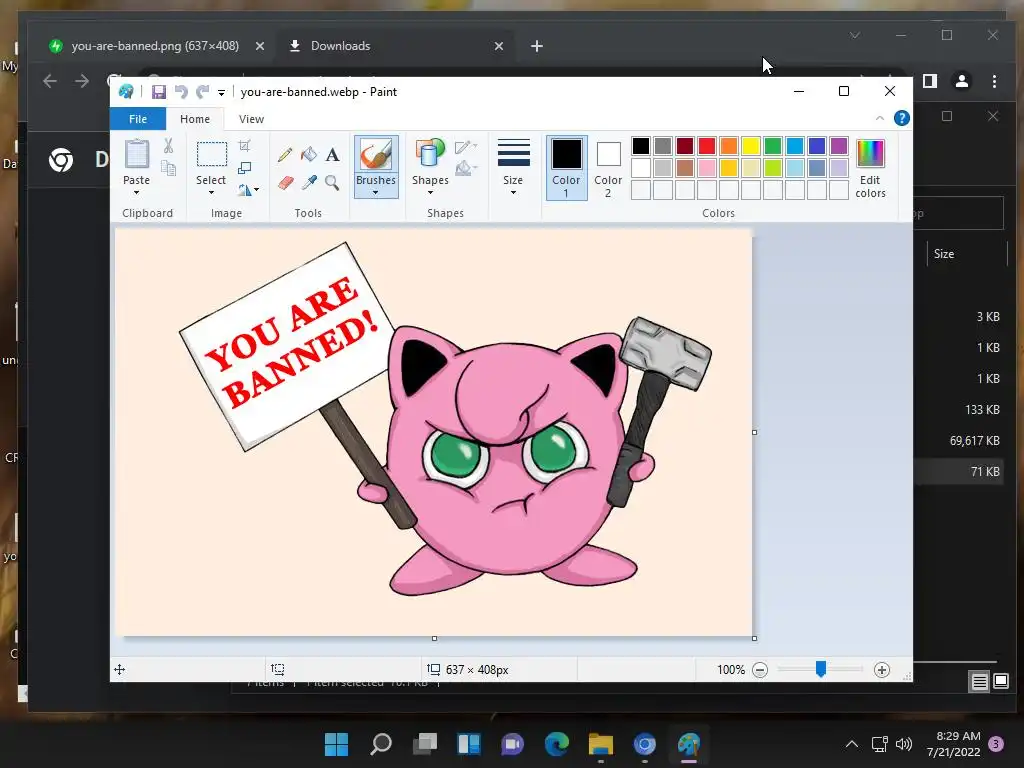Select the Eraser tool
The height and width of the screenshot is (768, 1024).
pyautogui.click(x=285, y=183)
